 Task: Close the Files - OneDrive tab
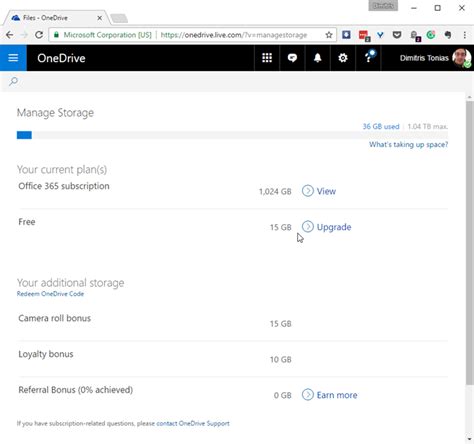[x=99, y=18]
